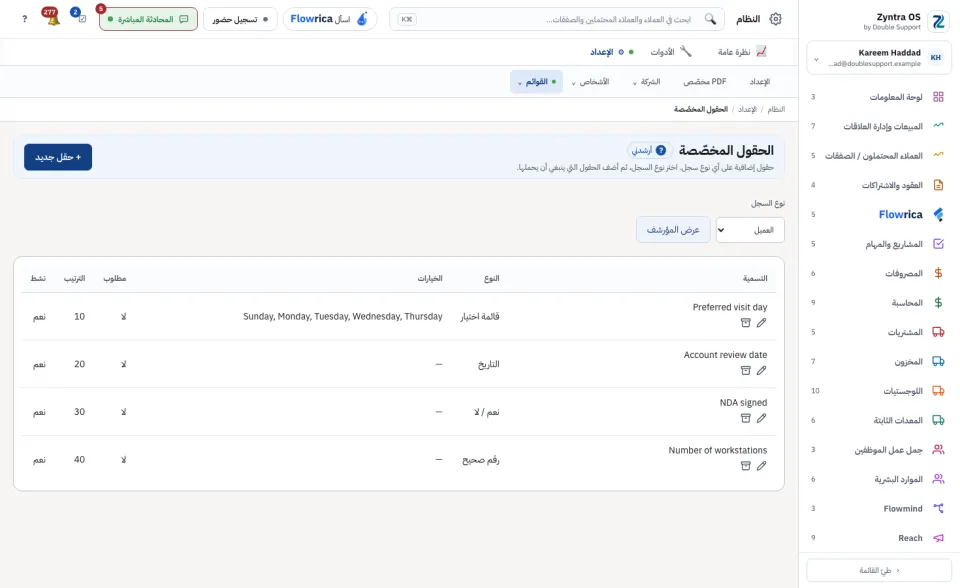
Task: Expand the الأشخاص menu
Action: pyautogui.click(x=590, y=81)
